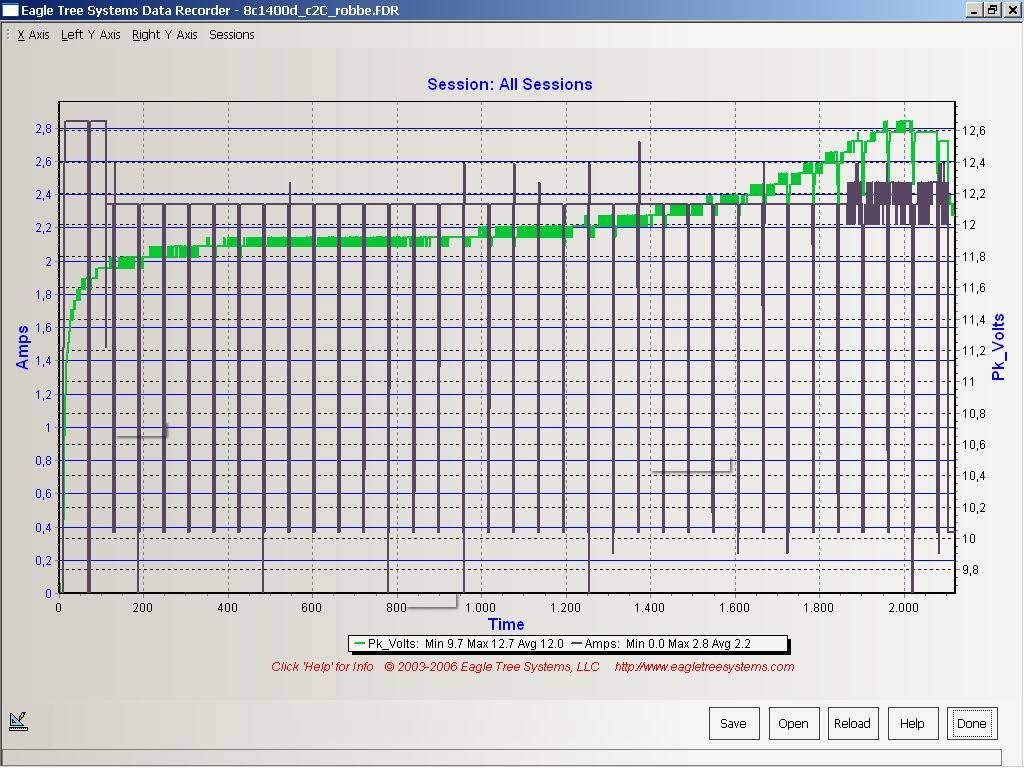Open the X Axis menu

point(33,35)
